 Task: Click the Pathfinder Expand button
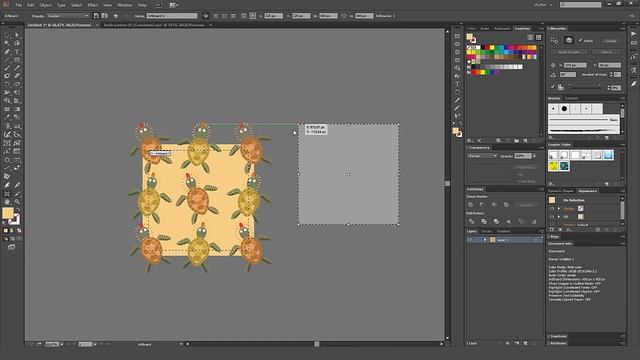[x=527, y=204]
